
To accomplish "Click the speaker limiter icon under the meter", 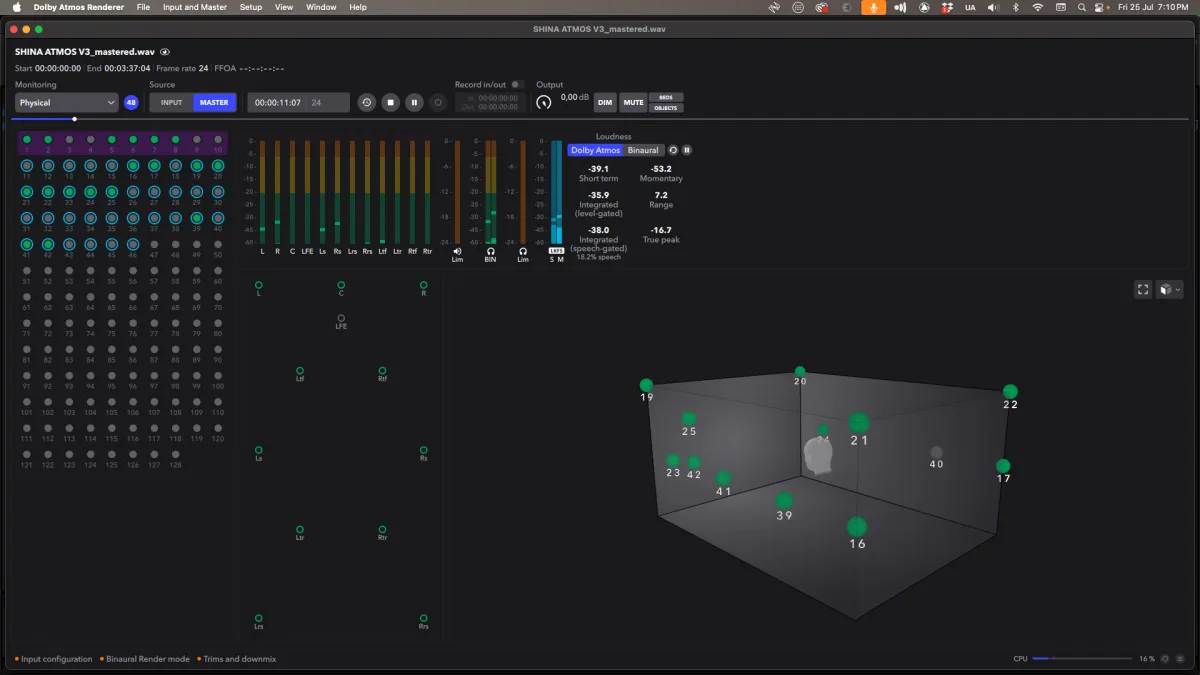I will [458, 252].
